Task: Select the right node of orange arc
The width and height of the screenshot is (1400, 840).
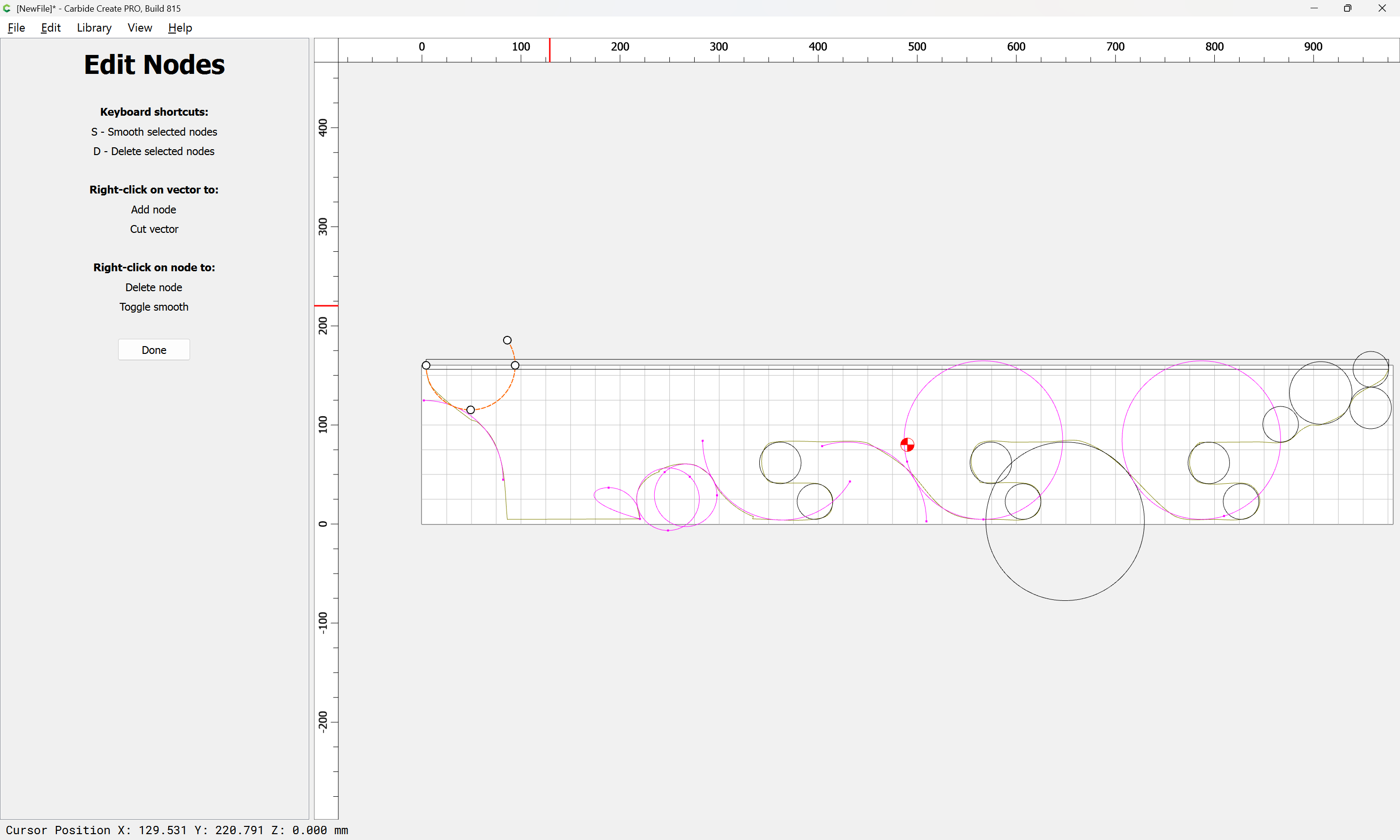Action: 515,366
